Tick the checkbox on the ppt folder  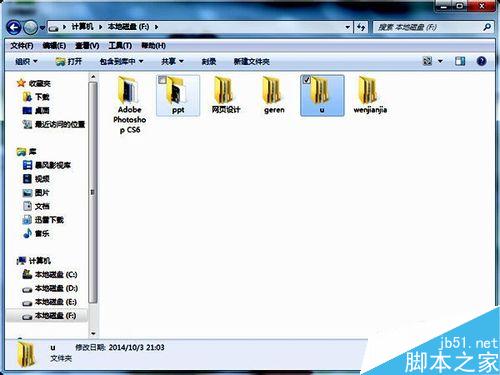[x=162, y=80]
